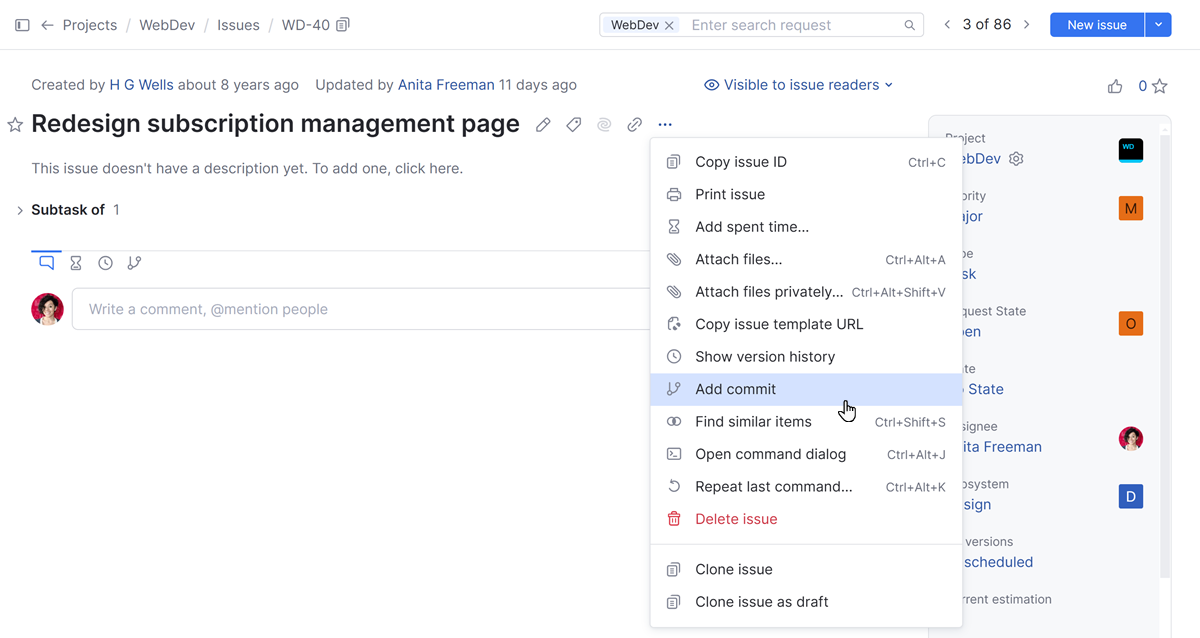Add a tag using the tag icon
The image size is (1200, 638).
click(573, 124)
